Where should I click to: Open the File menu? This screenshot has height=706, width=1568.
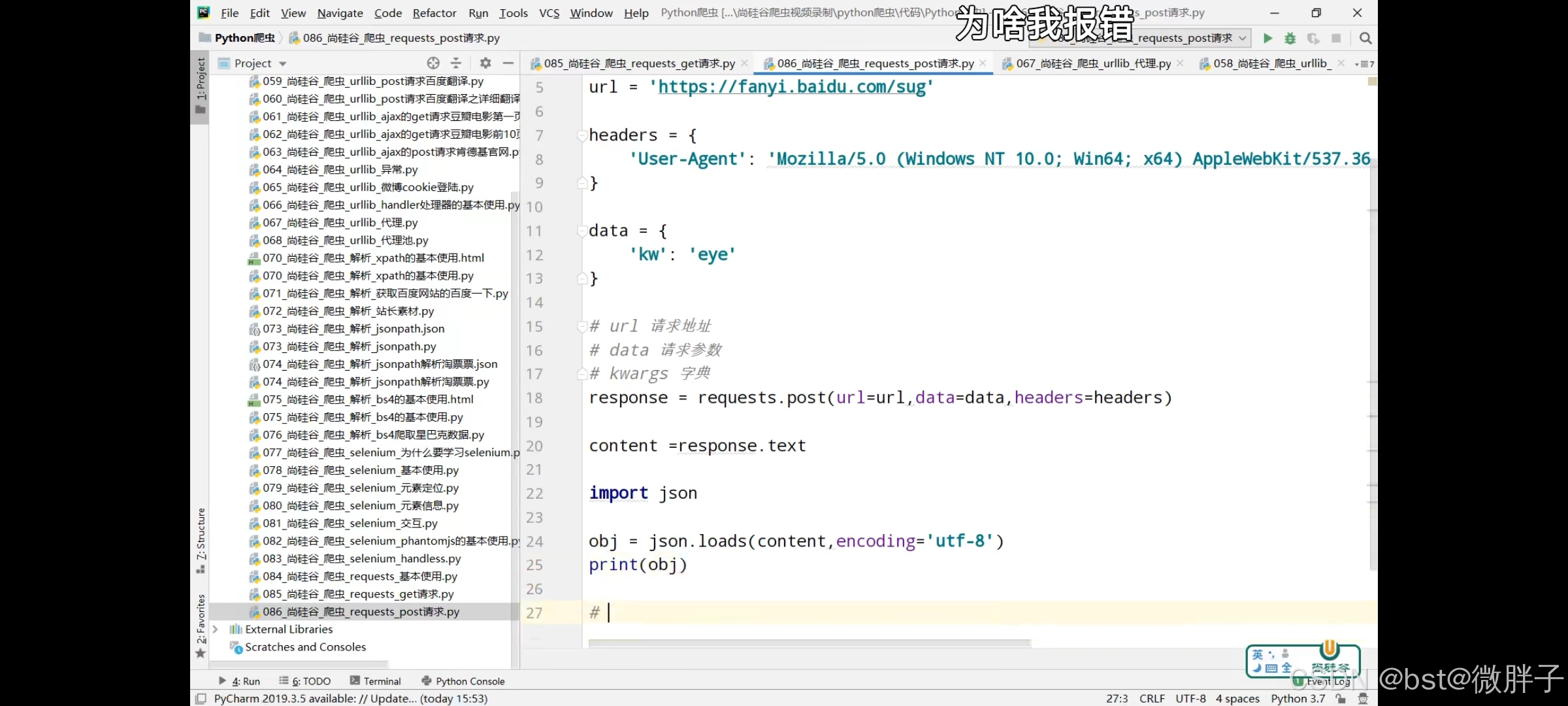tap(229, 13)
